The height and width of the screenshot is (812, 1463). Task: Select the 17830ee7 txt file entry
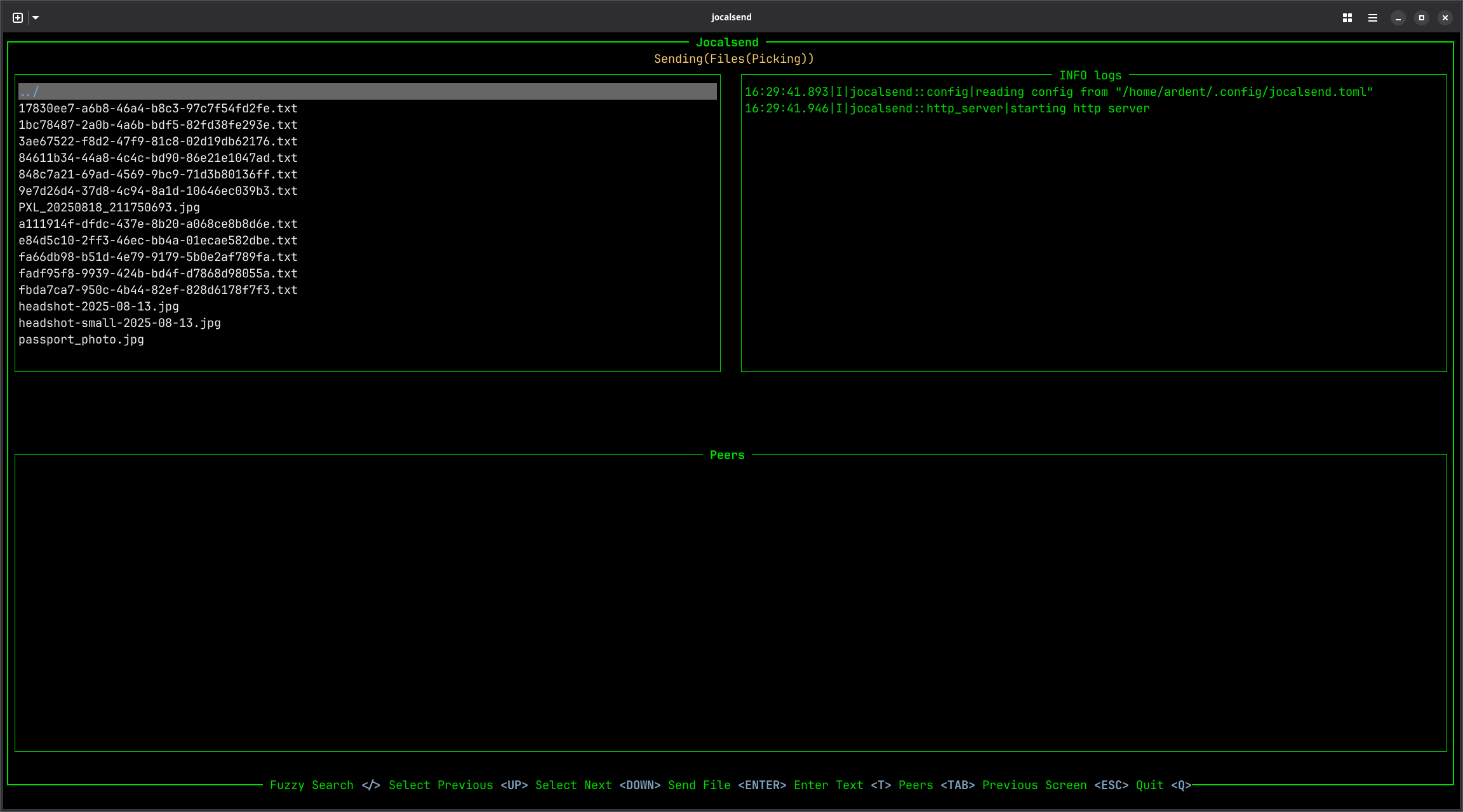point(157,109)
